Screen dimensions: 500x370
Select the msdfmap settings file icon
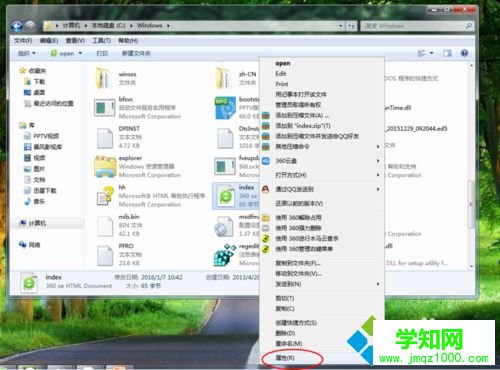pos(224,226)
